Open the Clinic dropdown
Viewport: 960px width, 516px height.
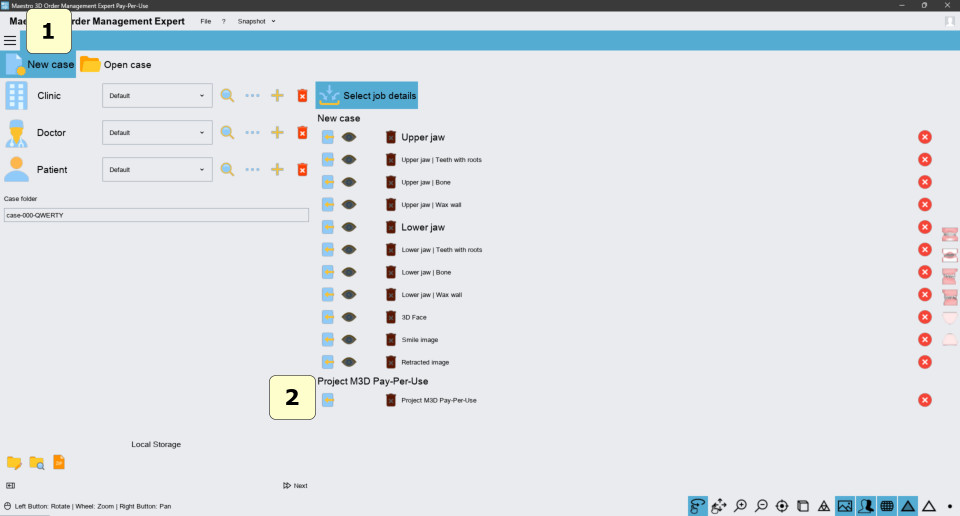click(157, 95)
